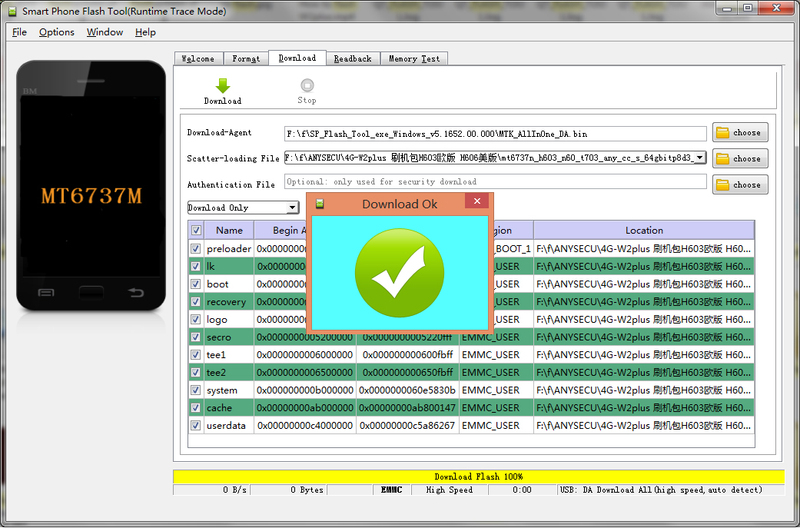The width and height of the screenshot is (800, 528).
Task: Click the userdata end address 0x00000000c5a86267
Action: point(407,425)
